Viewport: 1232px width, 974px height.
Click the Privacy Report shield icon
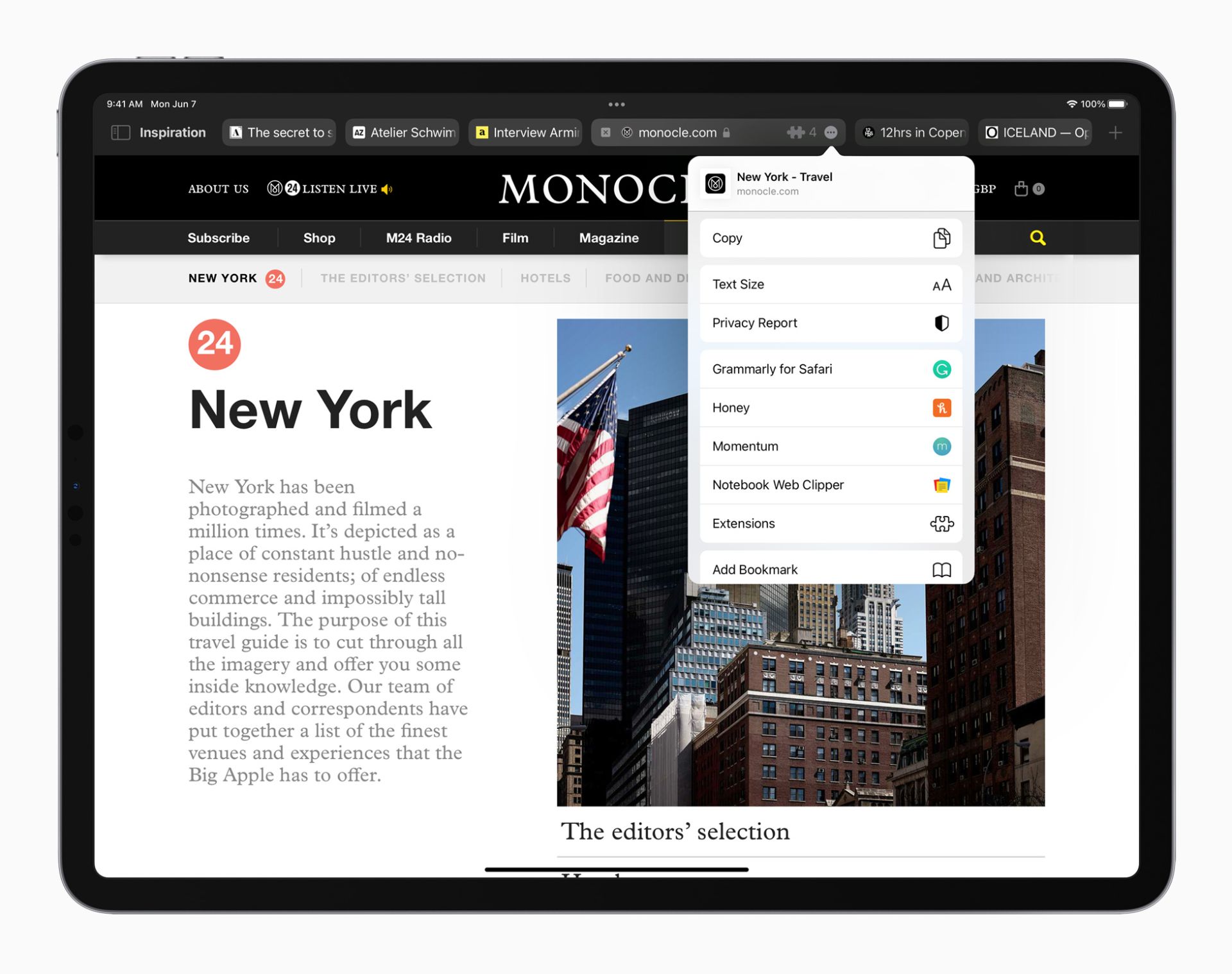point(941,323)
